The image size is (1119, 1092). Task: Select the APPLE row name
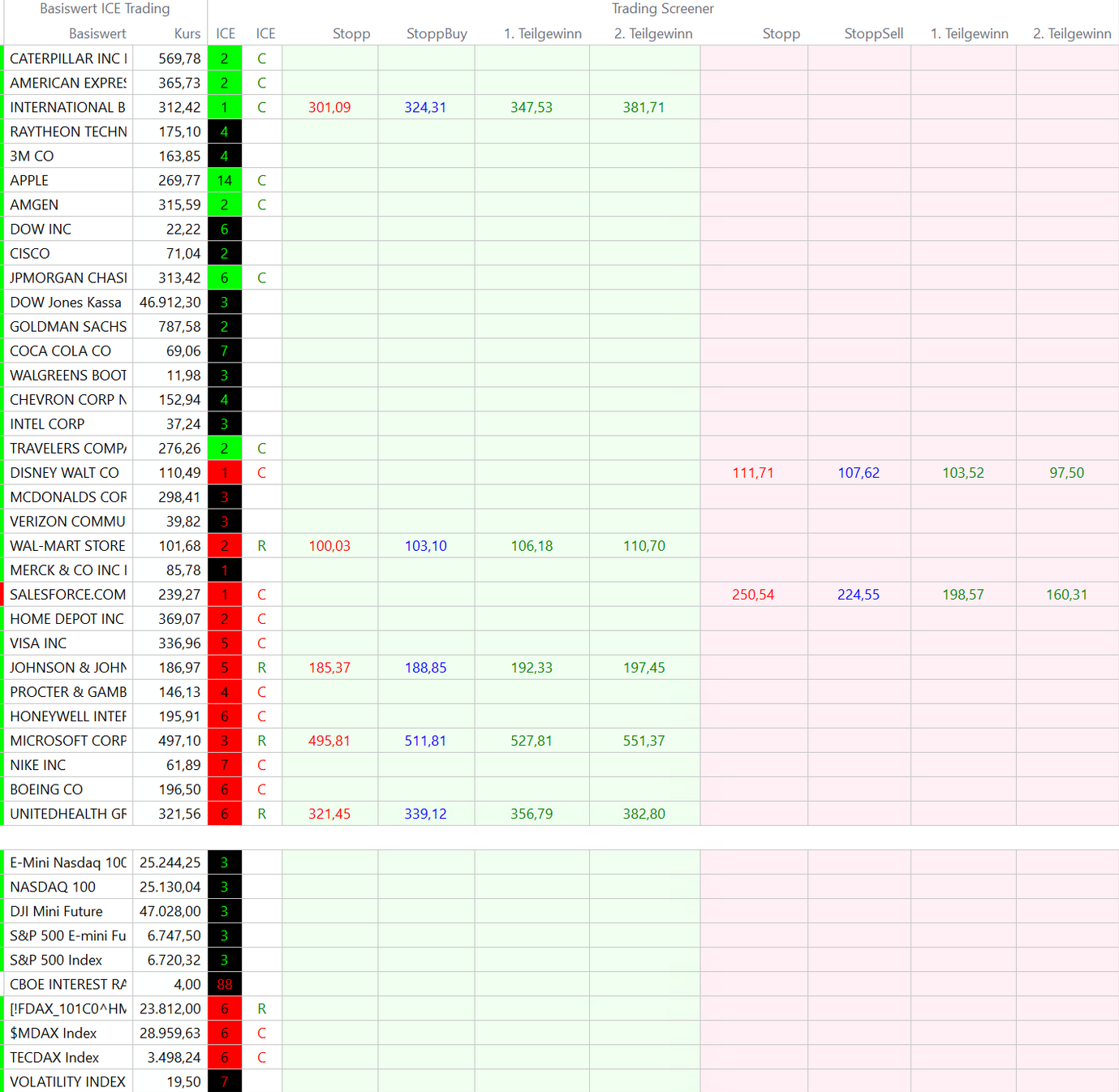pos(29,180)
